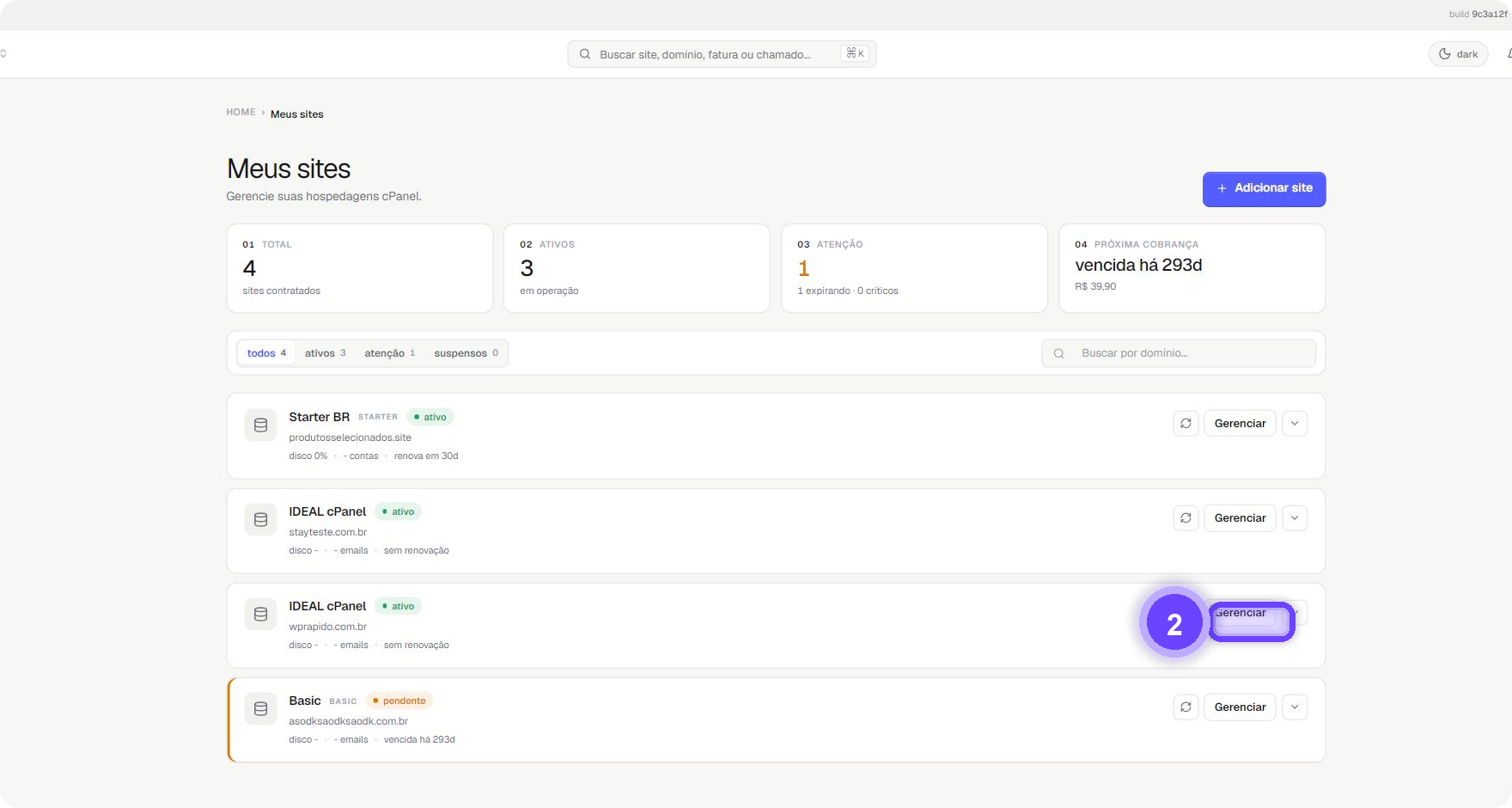Click the database icon for Basic site
The width and height of the screenshot is (1512, 808).
tap(261, 708)
